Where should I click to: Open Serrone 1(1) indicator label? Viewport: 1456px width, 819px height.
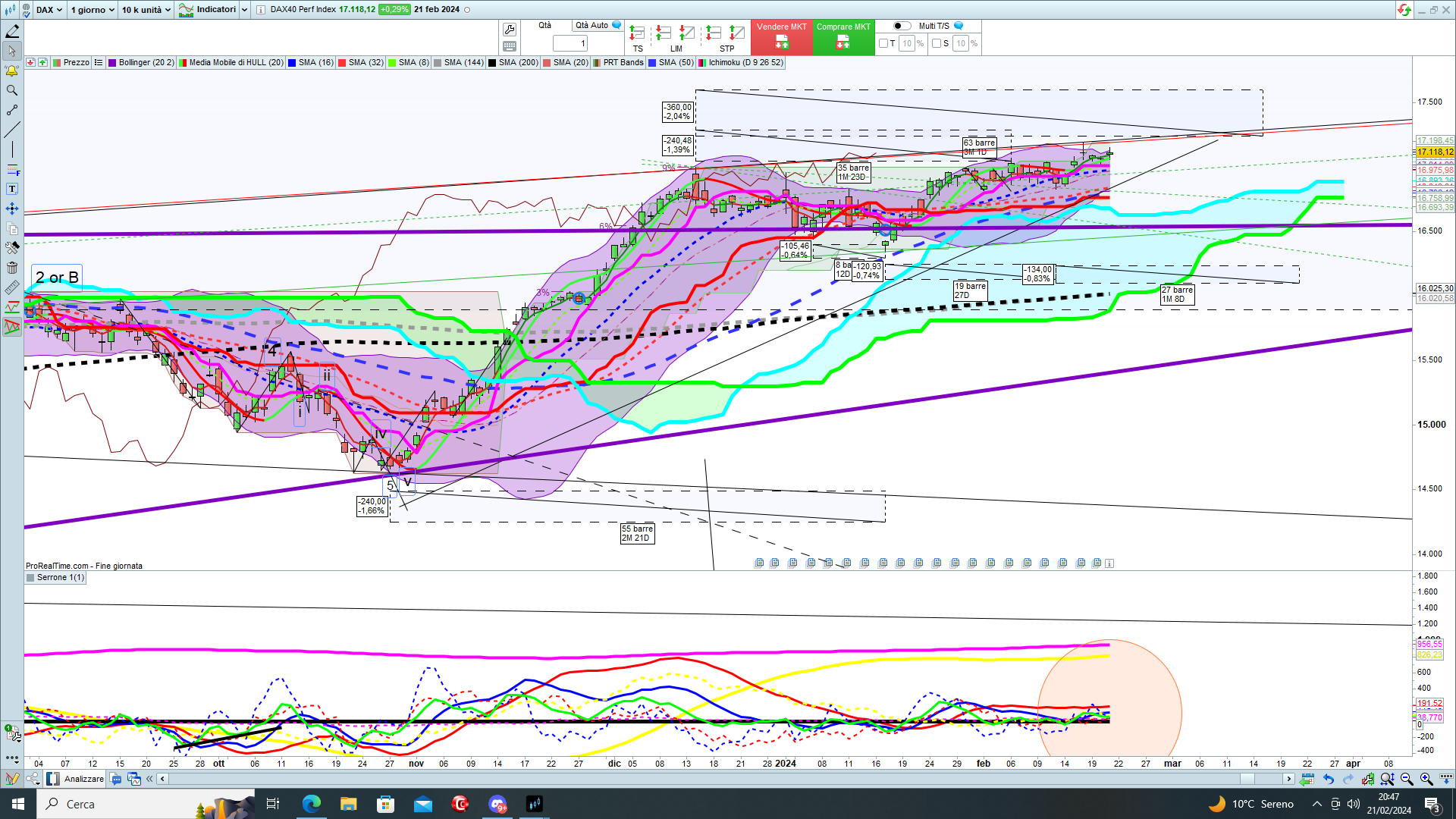click(55, 577)
